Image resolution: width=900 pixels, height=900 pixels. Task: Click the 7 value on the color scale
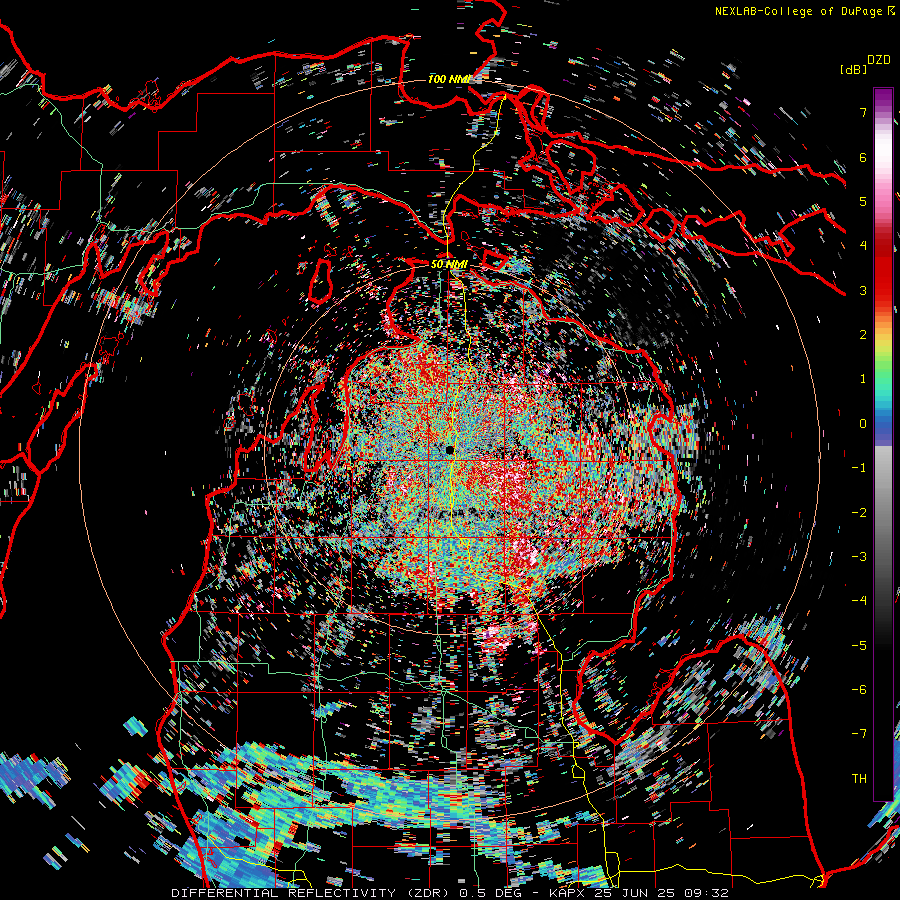click(863, 112)
